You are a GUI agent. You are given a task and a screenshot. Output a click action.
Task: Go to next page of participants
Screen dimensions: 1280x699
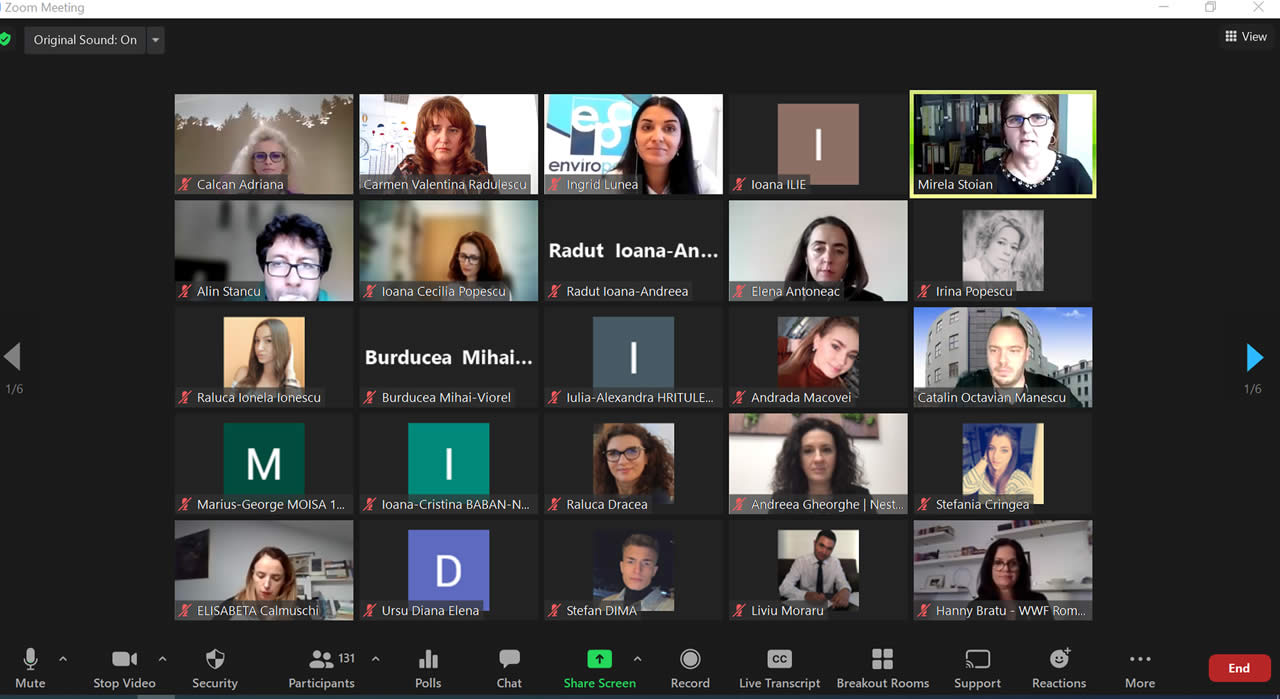[x=1254, y=357]
